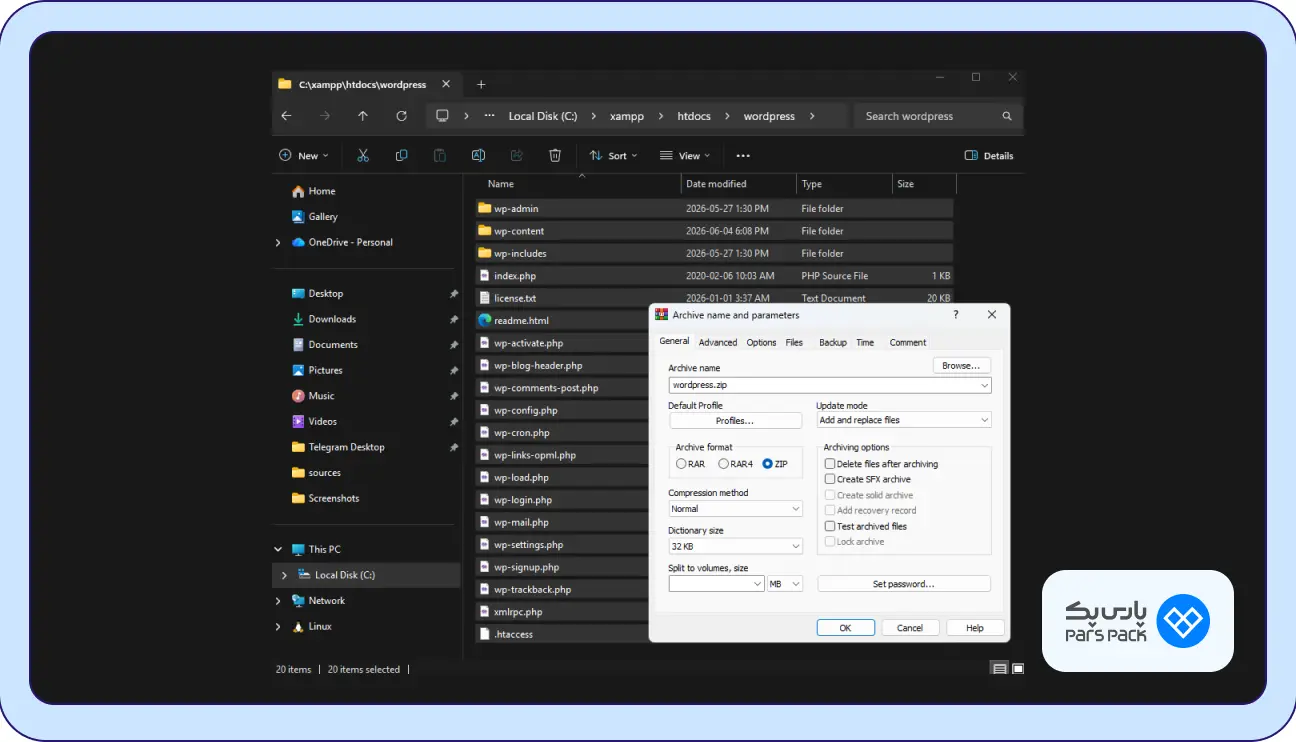Switch to the Time tab
This screenshot has height=742, width=1296.
(865, 342)
